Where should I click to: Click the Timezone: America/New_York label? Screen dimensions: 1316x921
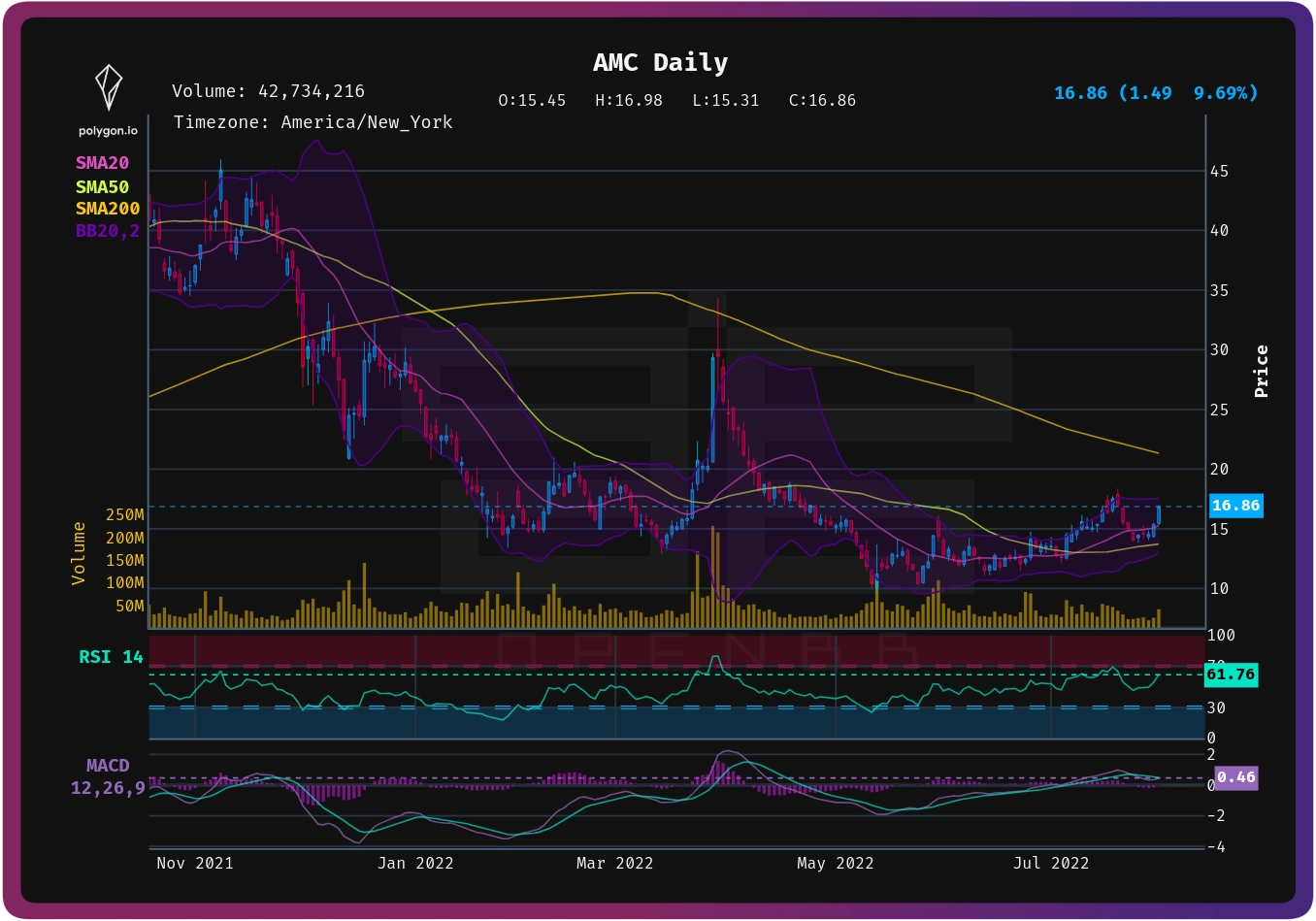click(313, 122)
